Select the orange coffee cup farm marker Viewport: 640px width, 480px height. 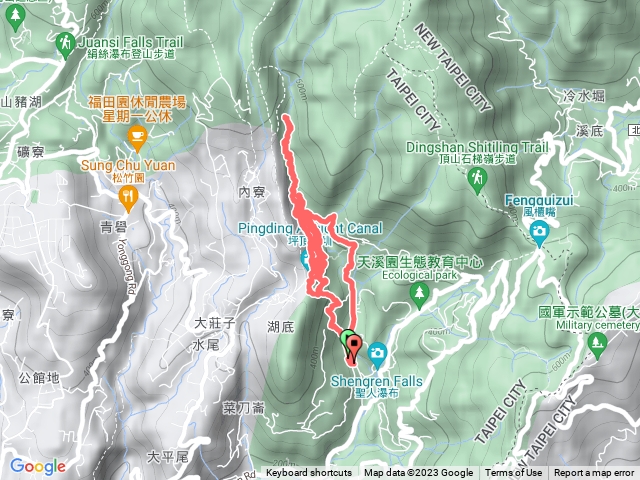tap(138, 138)
